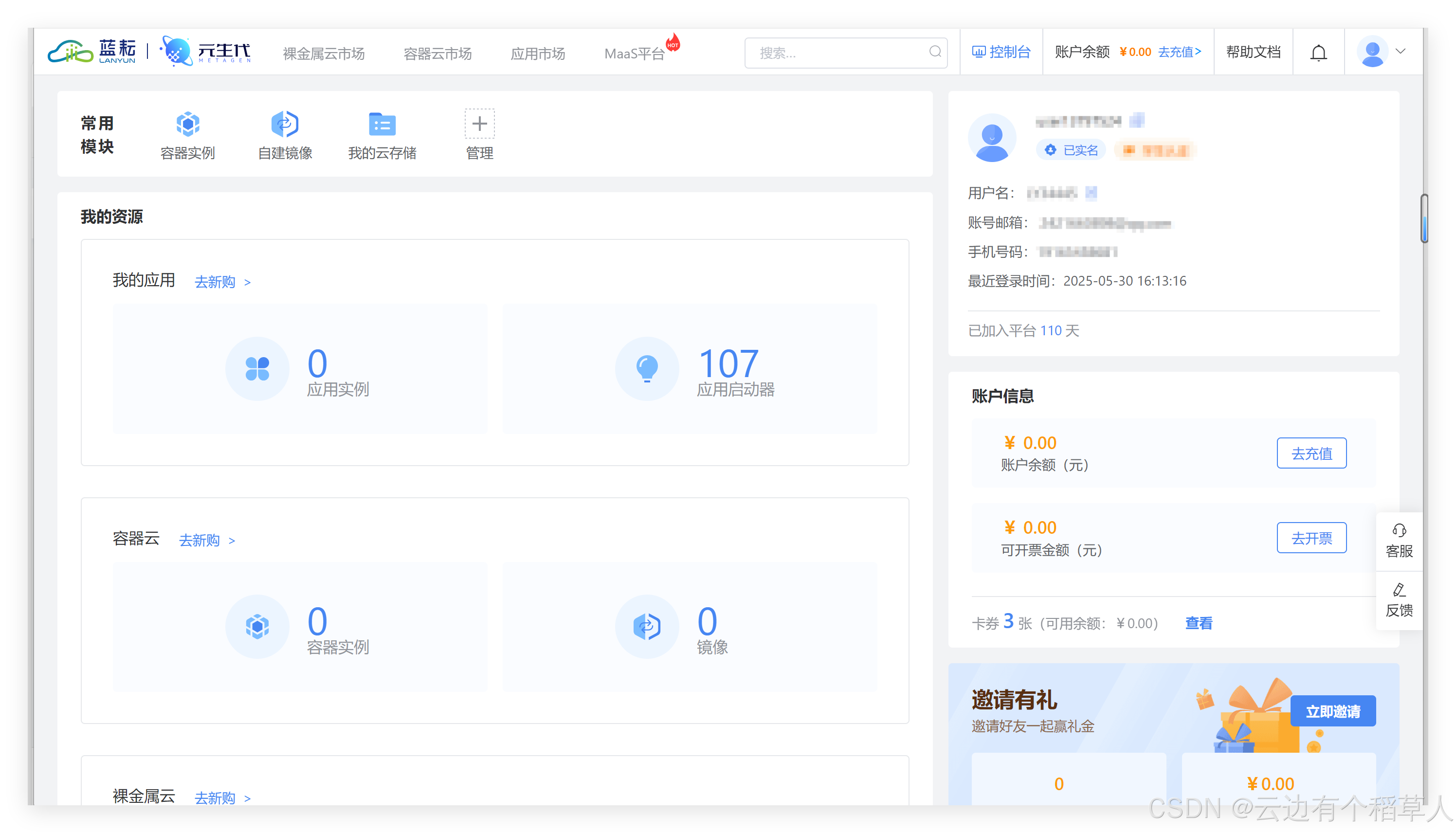Open the 自建镜像 module icon
1456x833 pixels.
285,124
